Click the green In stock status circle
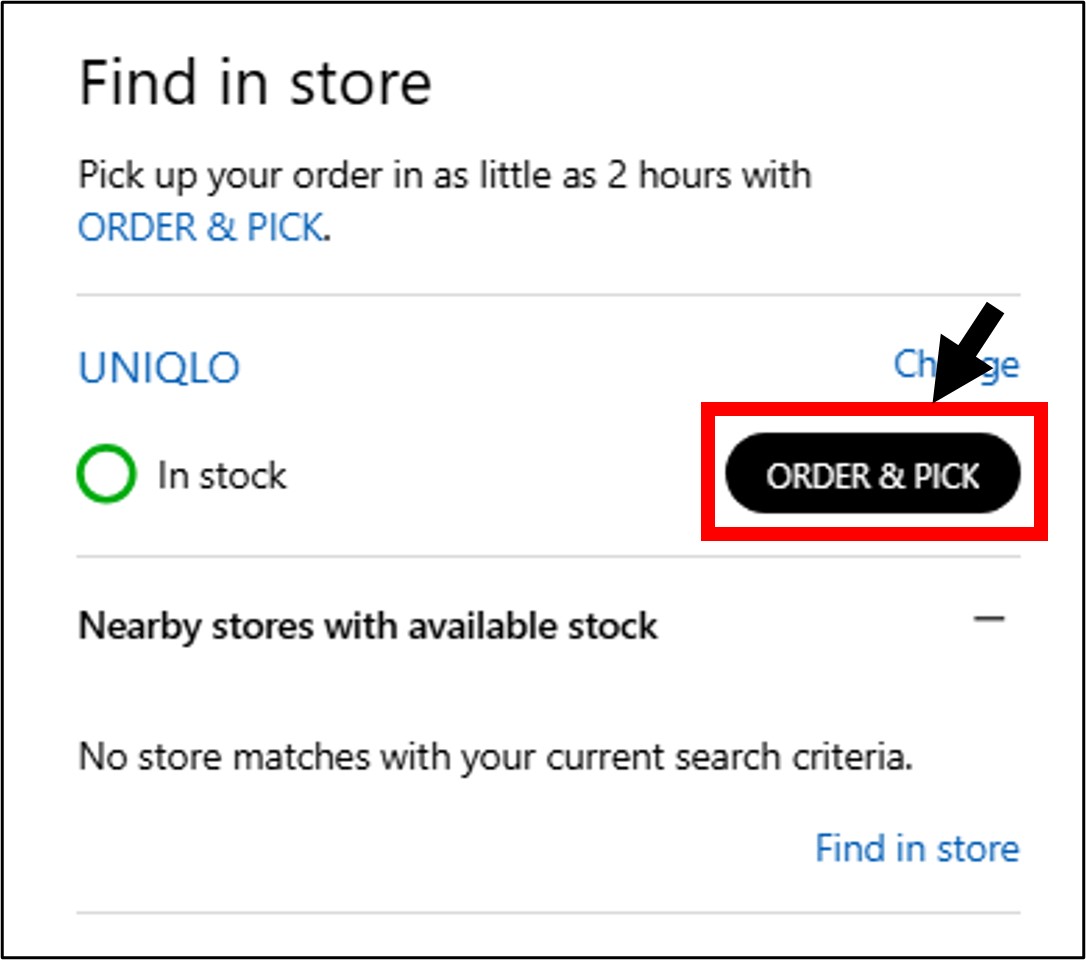The width and height of the screenshot is (1086, 960). (x=105, y=475)
